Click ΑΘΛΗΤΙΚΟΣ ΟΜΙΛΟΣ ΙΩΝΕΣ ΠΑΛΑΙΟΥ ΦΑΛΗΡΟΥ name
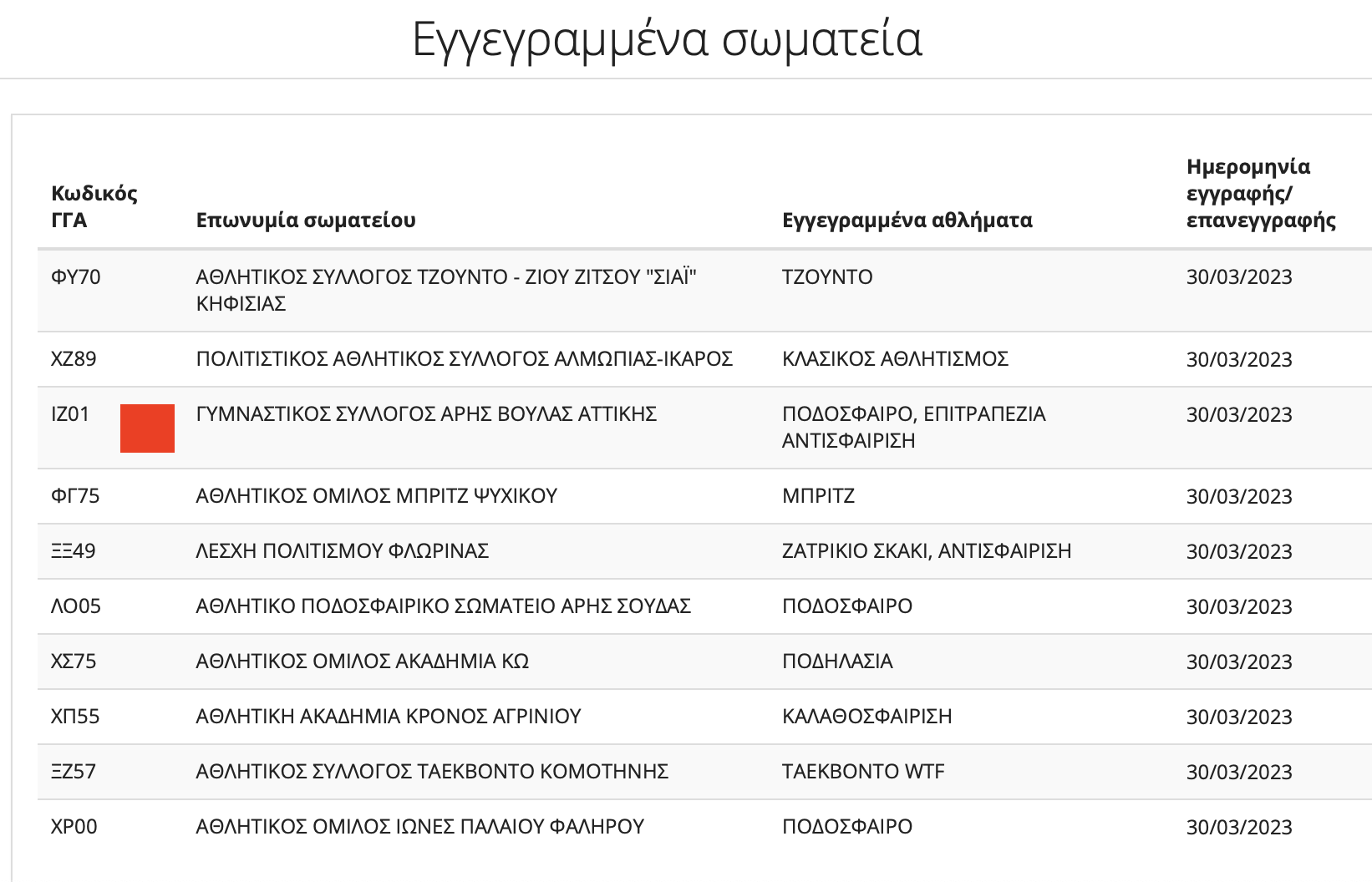Image resolution: width=1372 pixels, height=882 pixels. tap(419, 826)
